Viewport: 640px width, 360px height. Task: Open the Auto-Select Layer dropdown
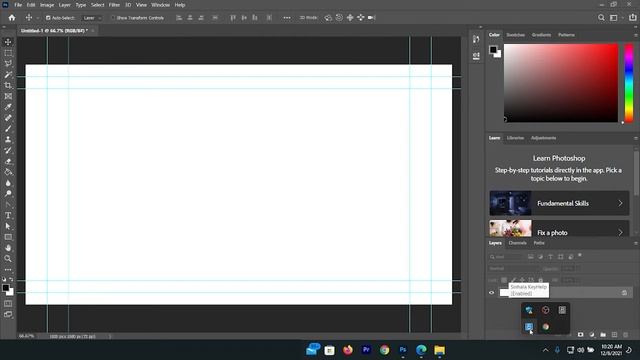[92, 18]
